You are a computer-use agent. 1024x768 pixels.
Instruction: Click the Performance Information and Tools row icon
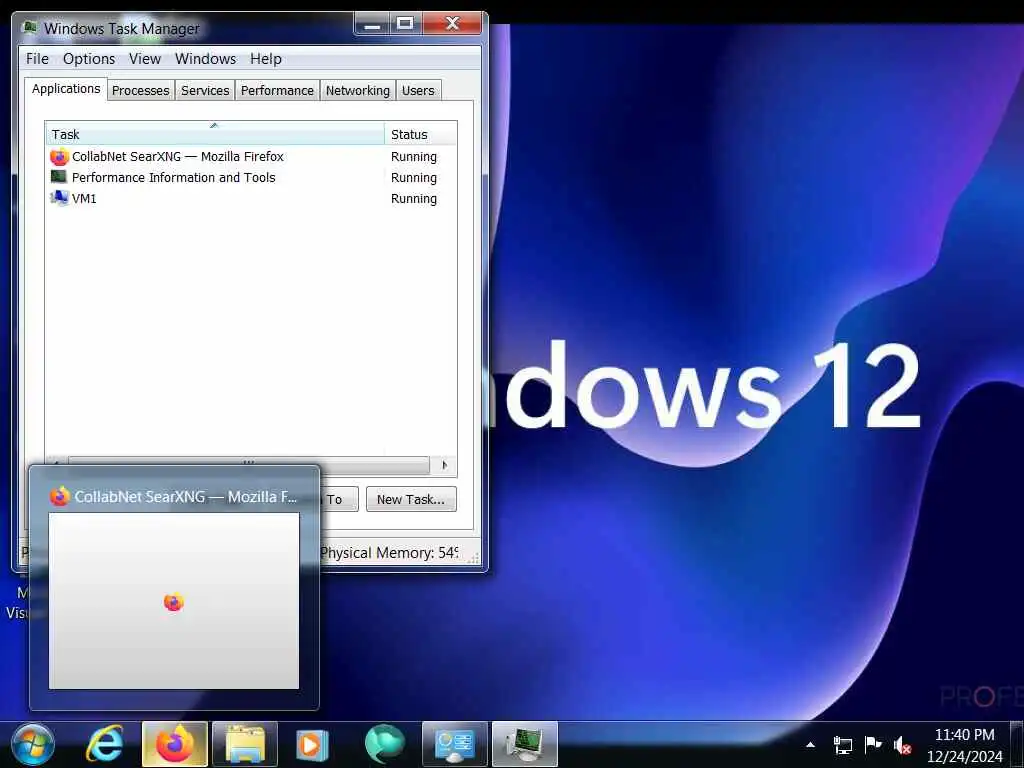tap(59, 177)
